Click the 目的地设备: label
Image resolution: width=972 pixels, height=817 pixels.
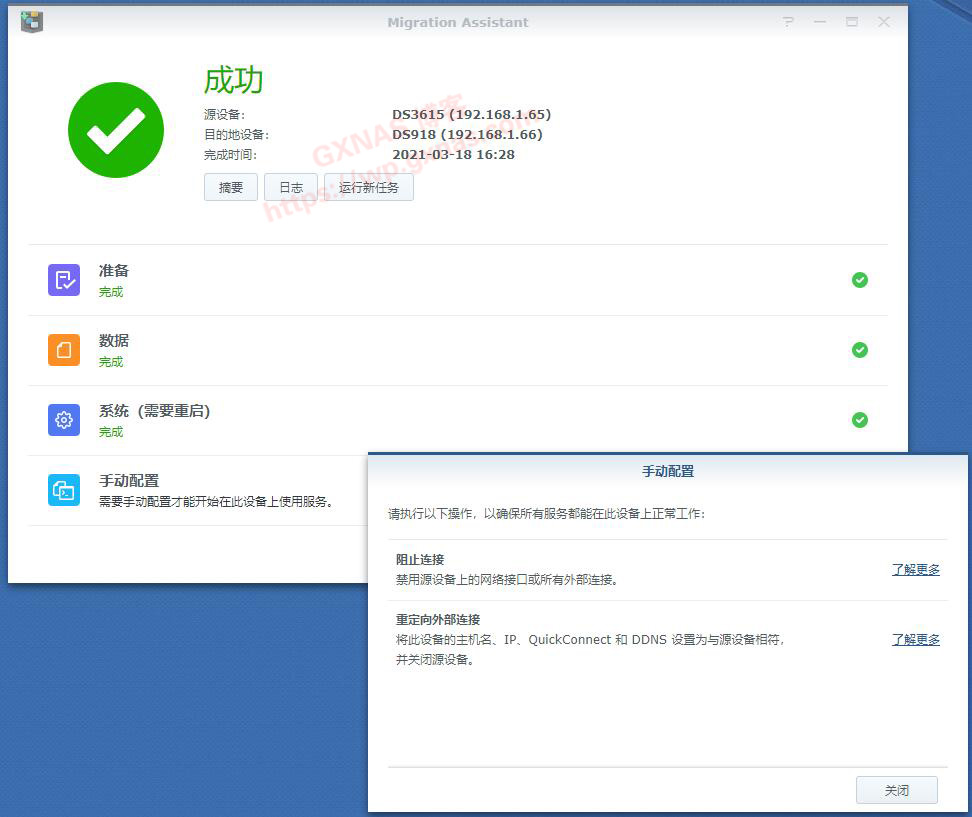(x=236, y=135)
